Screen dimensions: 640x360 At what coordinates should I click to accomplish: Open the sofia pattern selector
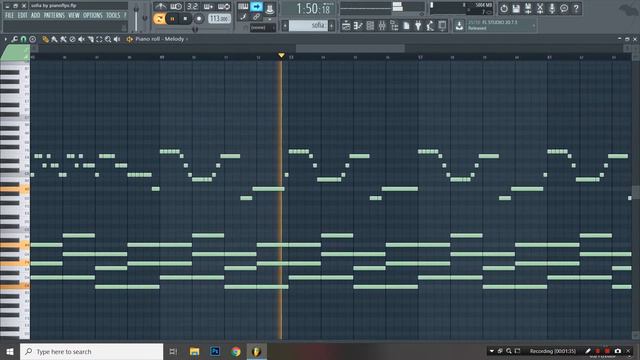[308, 25]
